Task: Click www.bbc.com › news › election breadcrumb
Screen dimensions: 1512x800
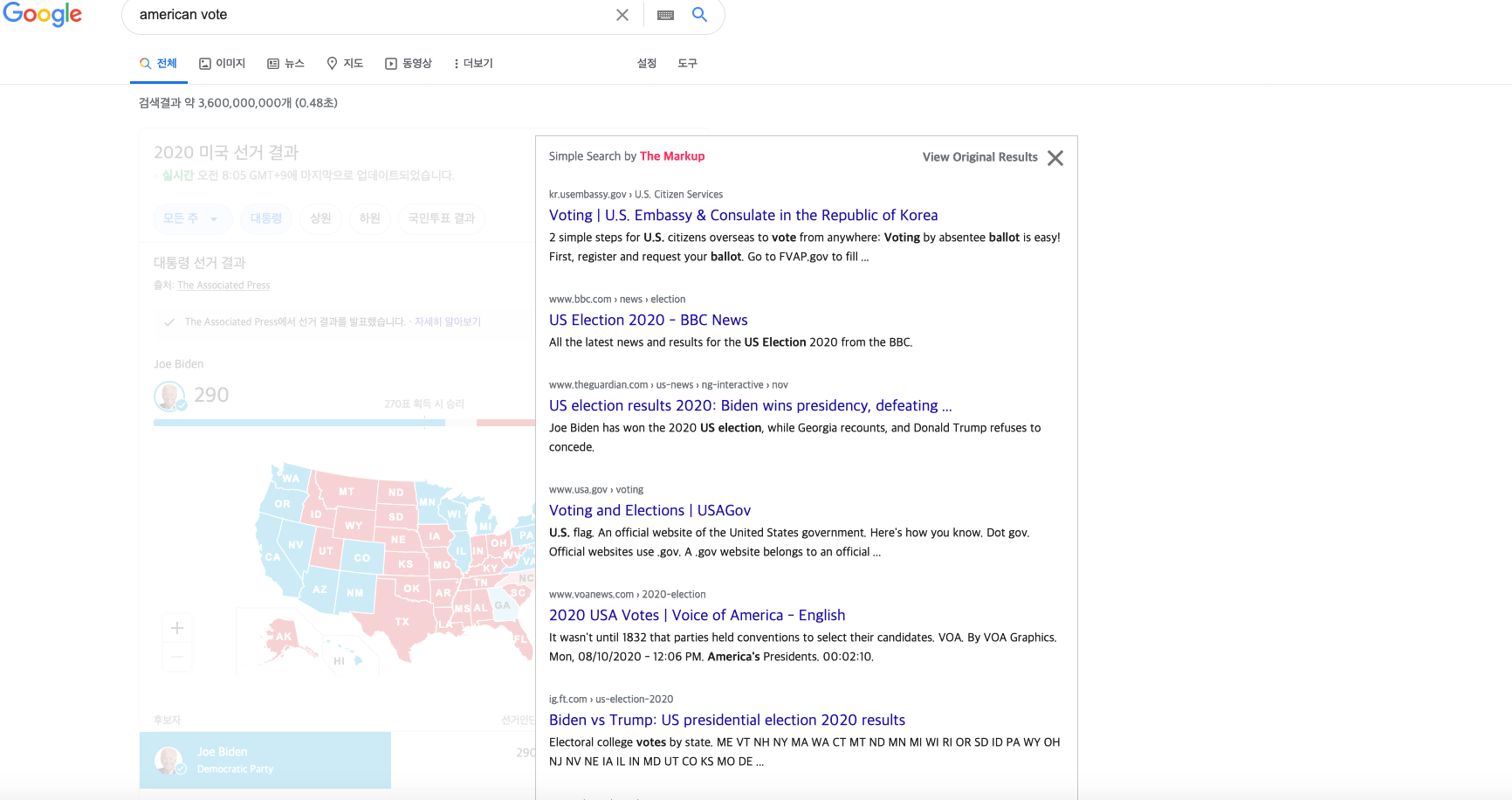Action: (x=617, y=300)
